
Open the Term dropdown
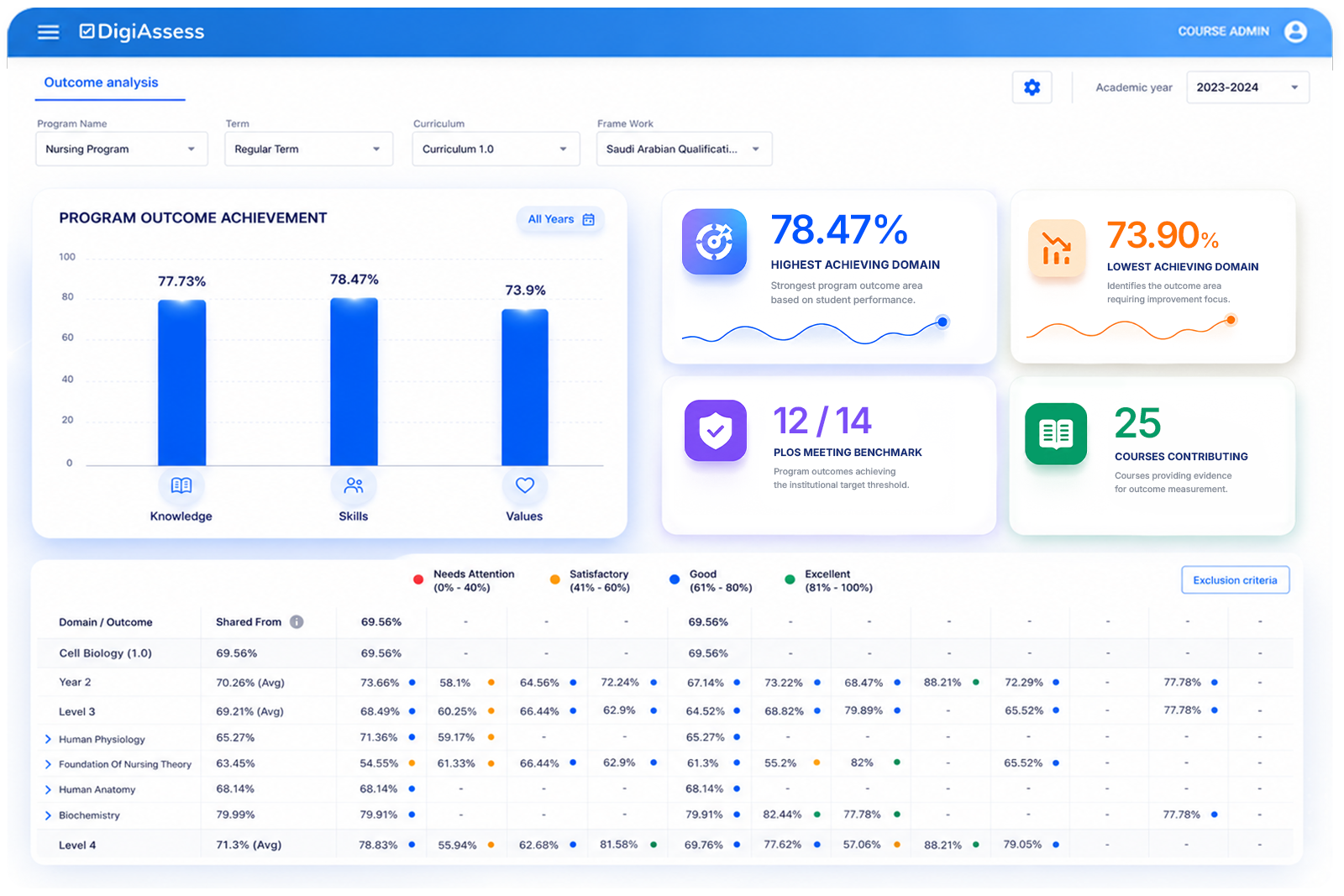(x=309, y=149)
